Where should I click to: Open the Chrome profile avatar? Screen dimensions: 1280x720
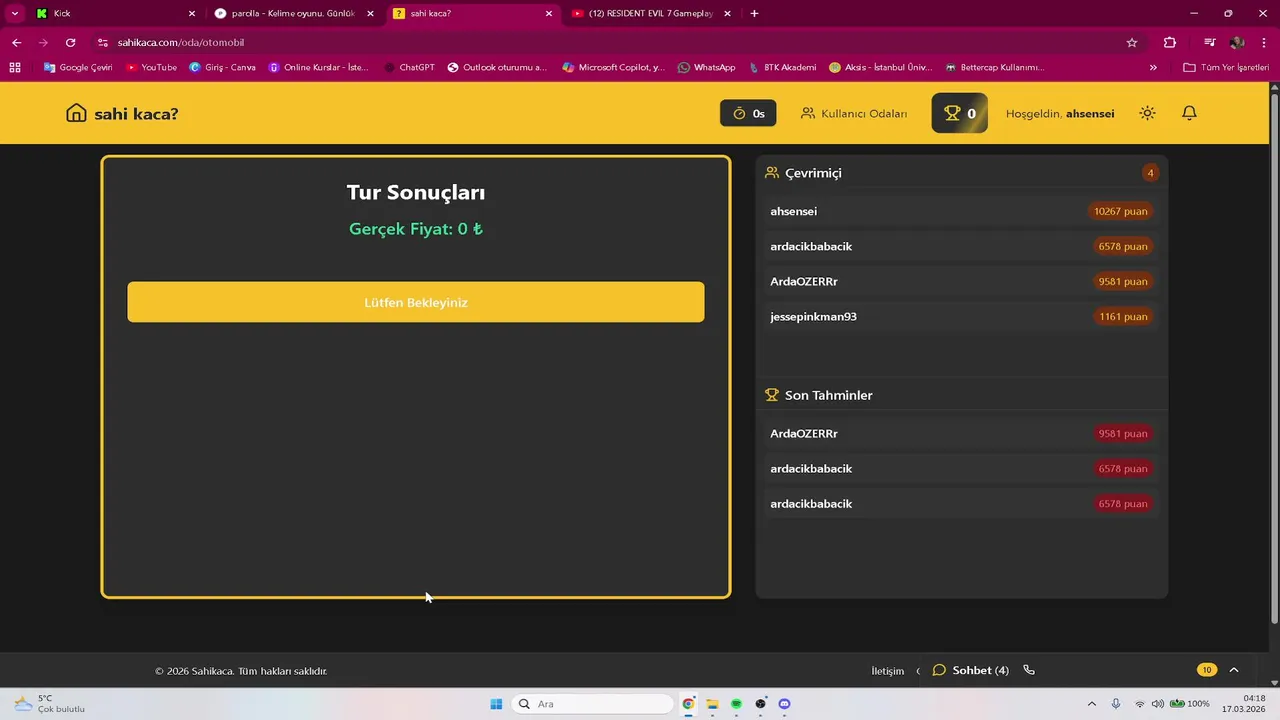[1237, 43]
